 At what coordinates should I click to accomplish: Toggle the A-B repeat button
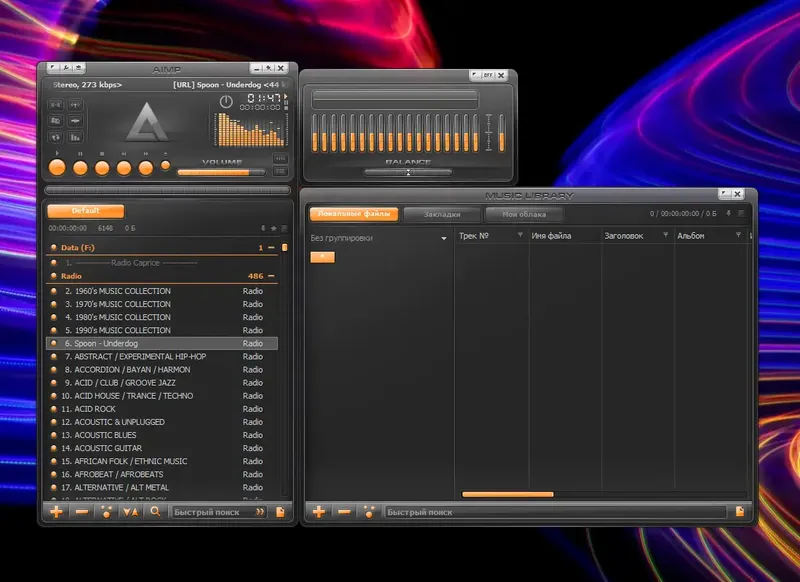pos(56,105)
